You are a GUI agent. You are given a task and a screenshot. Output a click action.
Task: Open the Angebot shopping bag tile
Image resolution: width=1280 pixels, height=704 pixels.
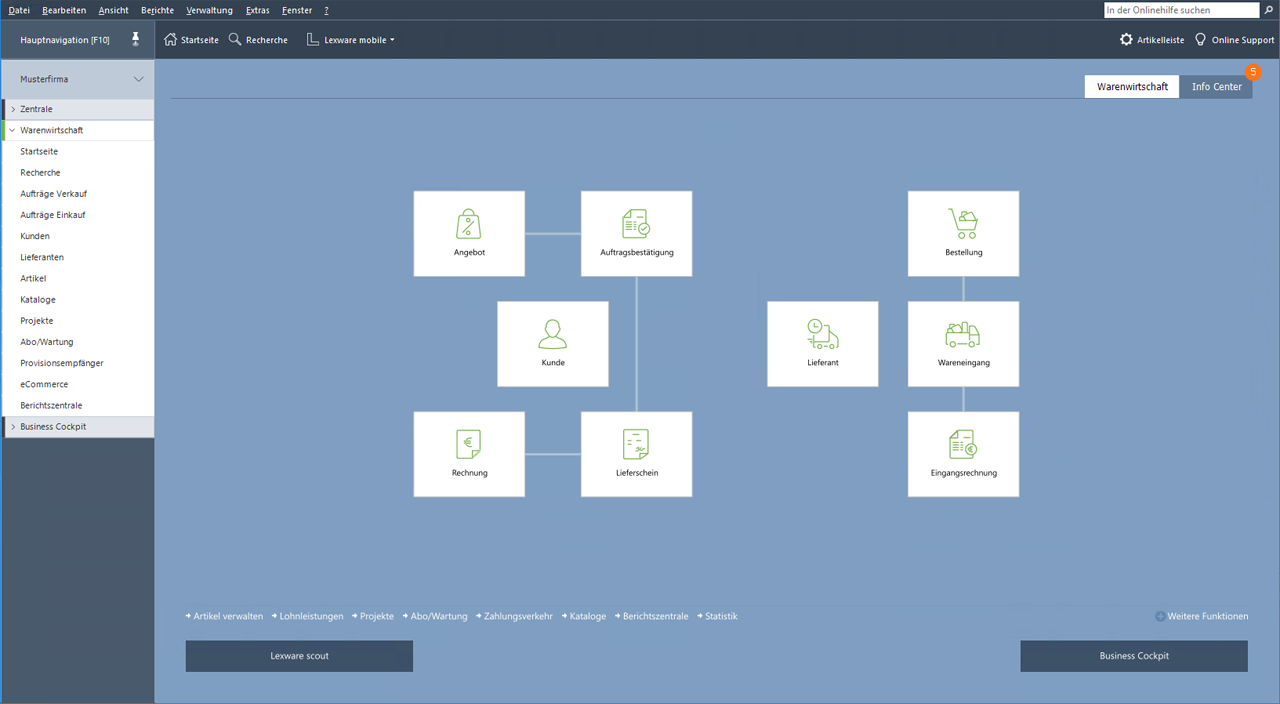469,225
